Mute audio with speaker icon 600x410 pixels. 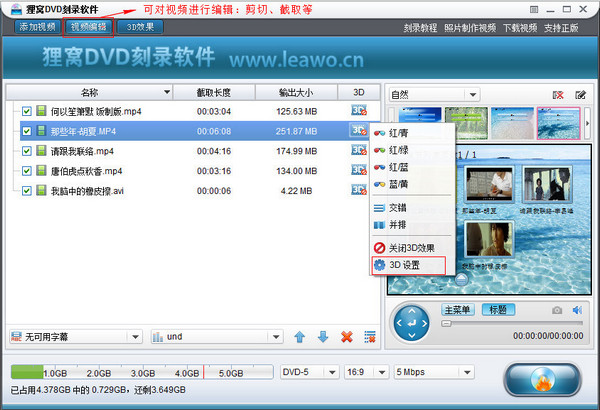click(577, 310)
